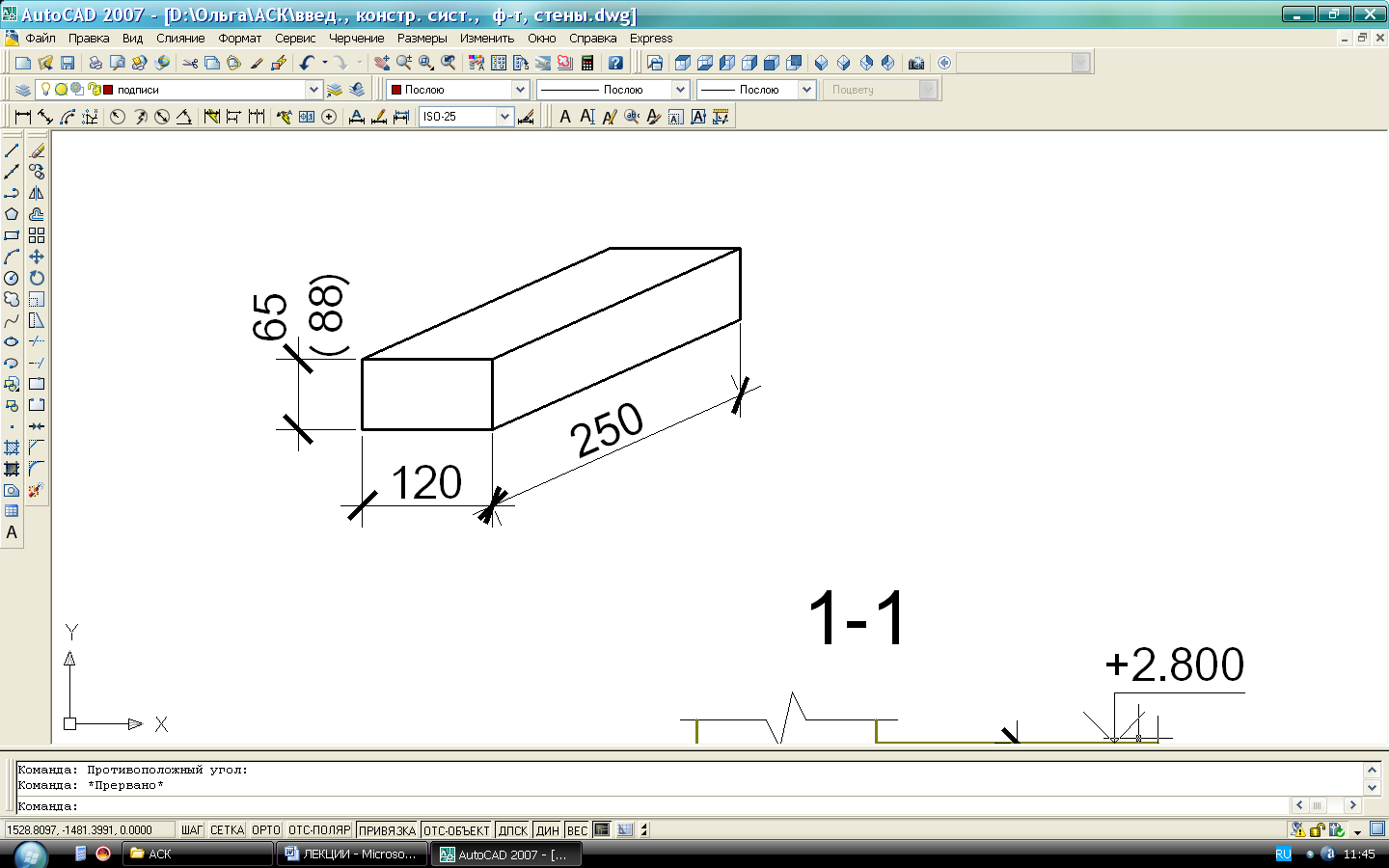Click the Polygon tool in the Draw toolbar
The width and height of the screenshot is (1389, 868).
click(12, 214)
